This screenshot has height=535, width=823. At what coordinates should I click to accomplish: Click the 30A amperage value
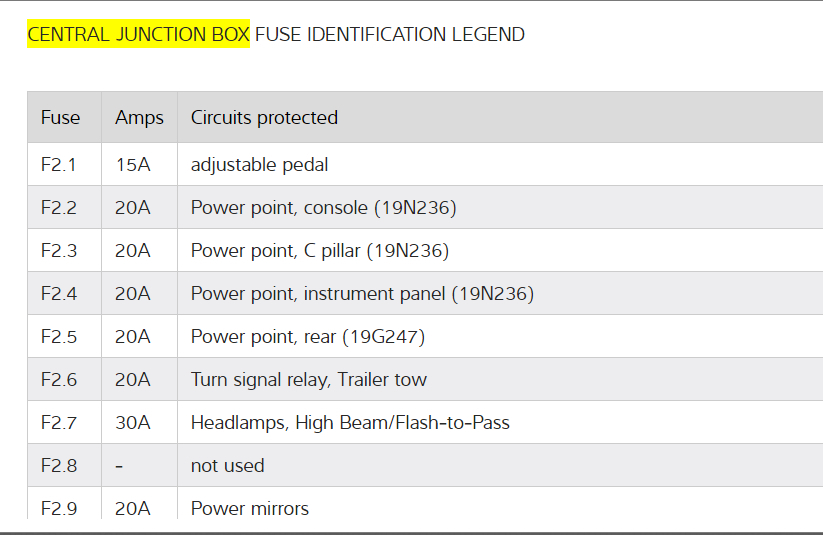tap(132, 423)
